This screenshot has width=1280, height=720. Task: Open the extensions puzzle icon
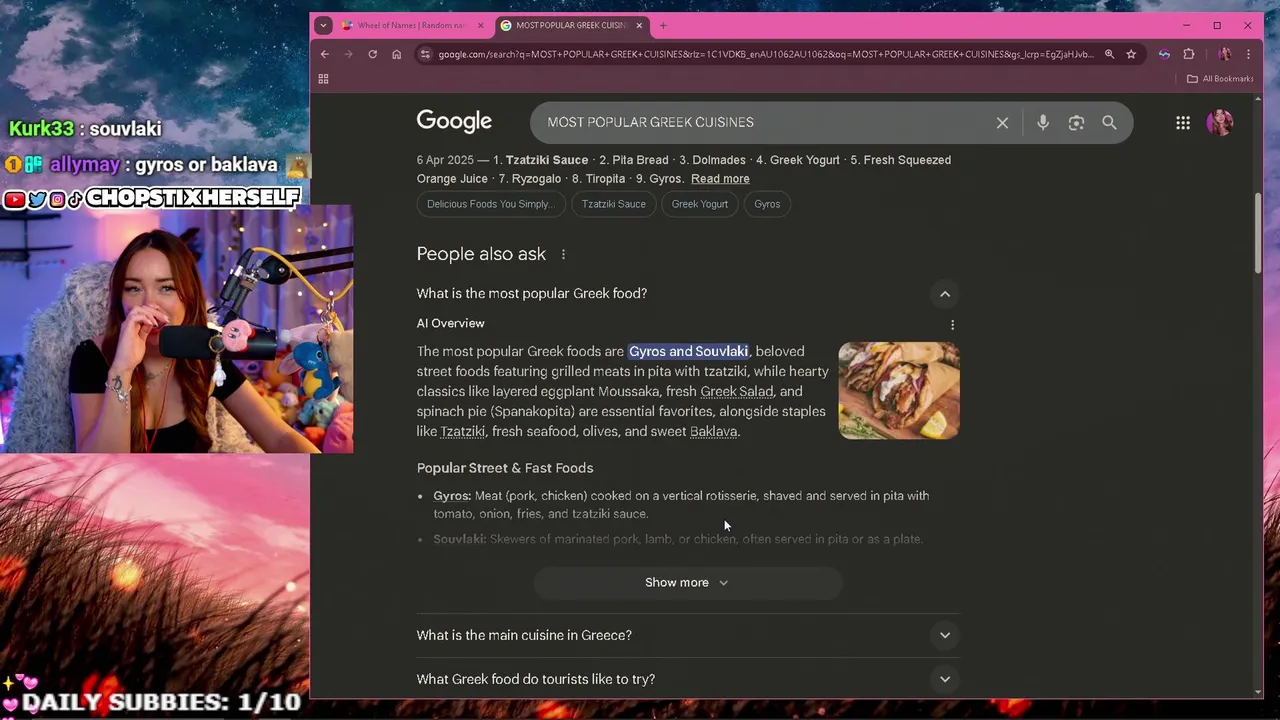[x=1188, y=54]
